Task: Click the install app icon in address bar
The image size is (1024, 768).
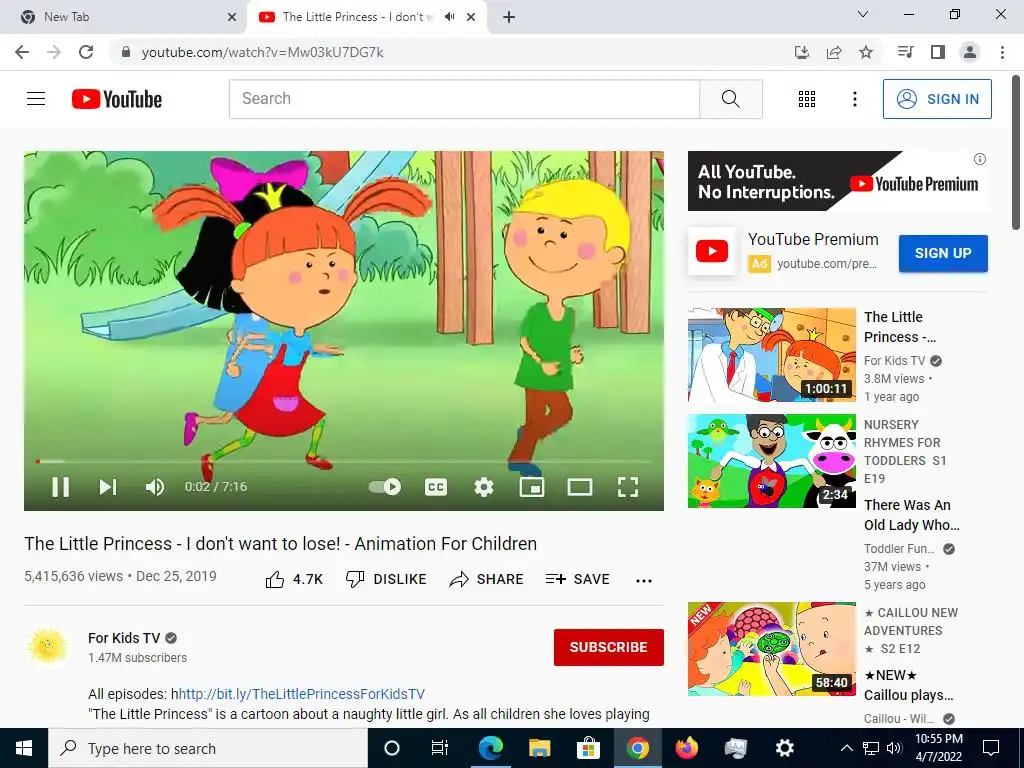Action: (802, 52)
